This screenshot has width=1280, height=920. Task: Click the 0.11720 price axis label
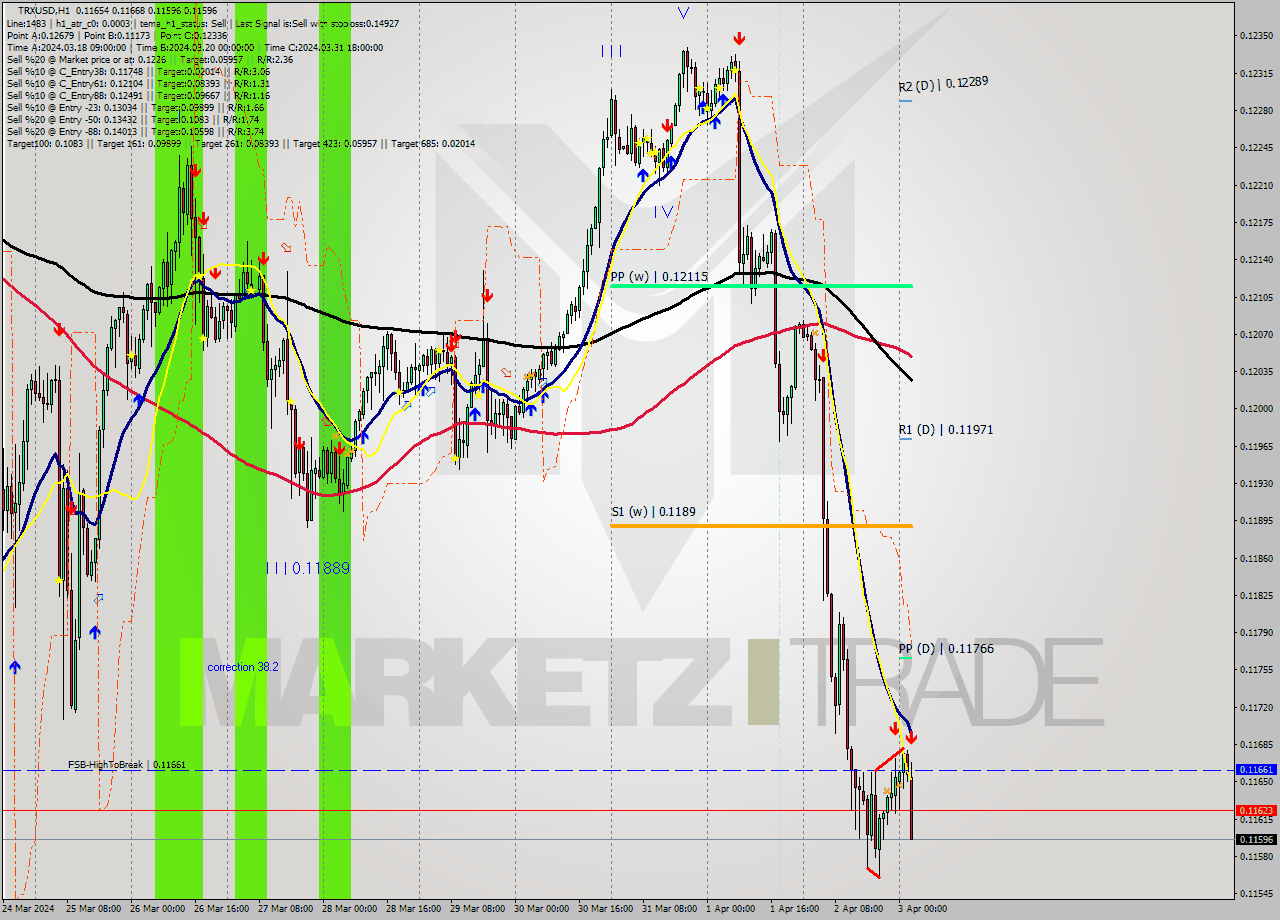[1257, 708]
